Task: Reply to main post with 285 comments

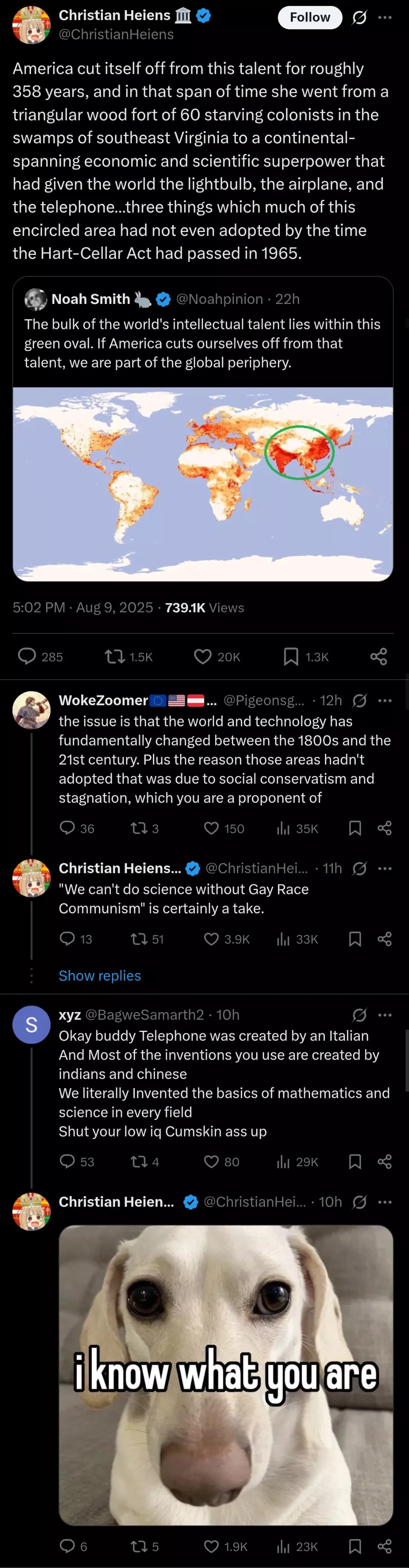Action: point(40,657)
